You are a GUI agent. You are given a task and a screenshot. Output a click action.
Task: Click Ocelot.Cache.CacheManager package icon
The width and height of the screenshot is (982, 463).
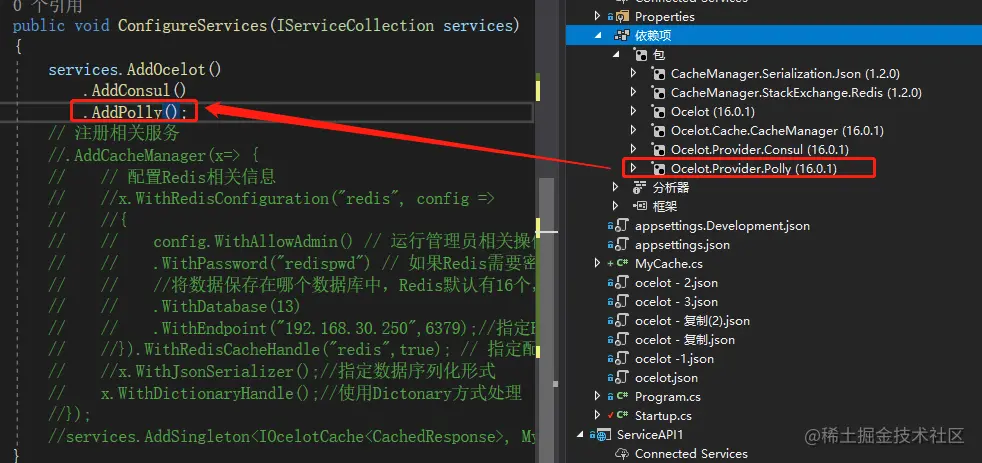coord(658,131)
